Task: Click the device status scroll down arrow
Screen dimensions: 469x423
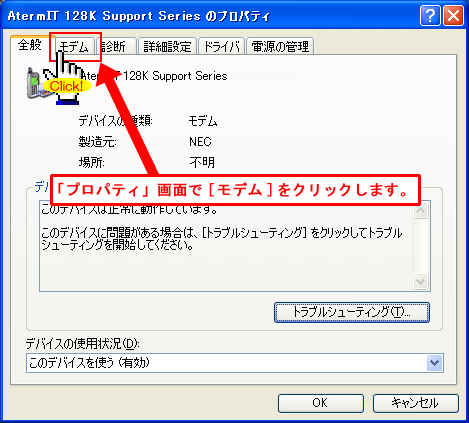Action: tap(421, 282)
